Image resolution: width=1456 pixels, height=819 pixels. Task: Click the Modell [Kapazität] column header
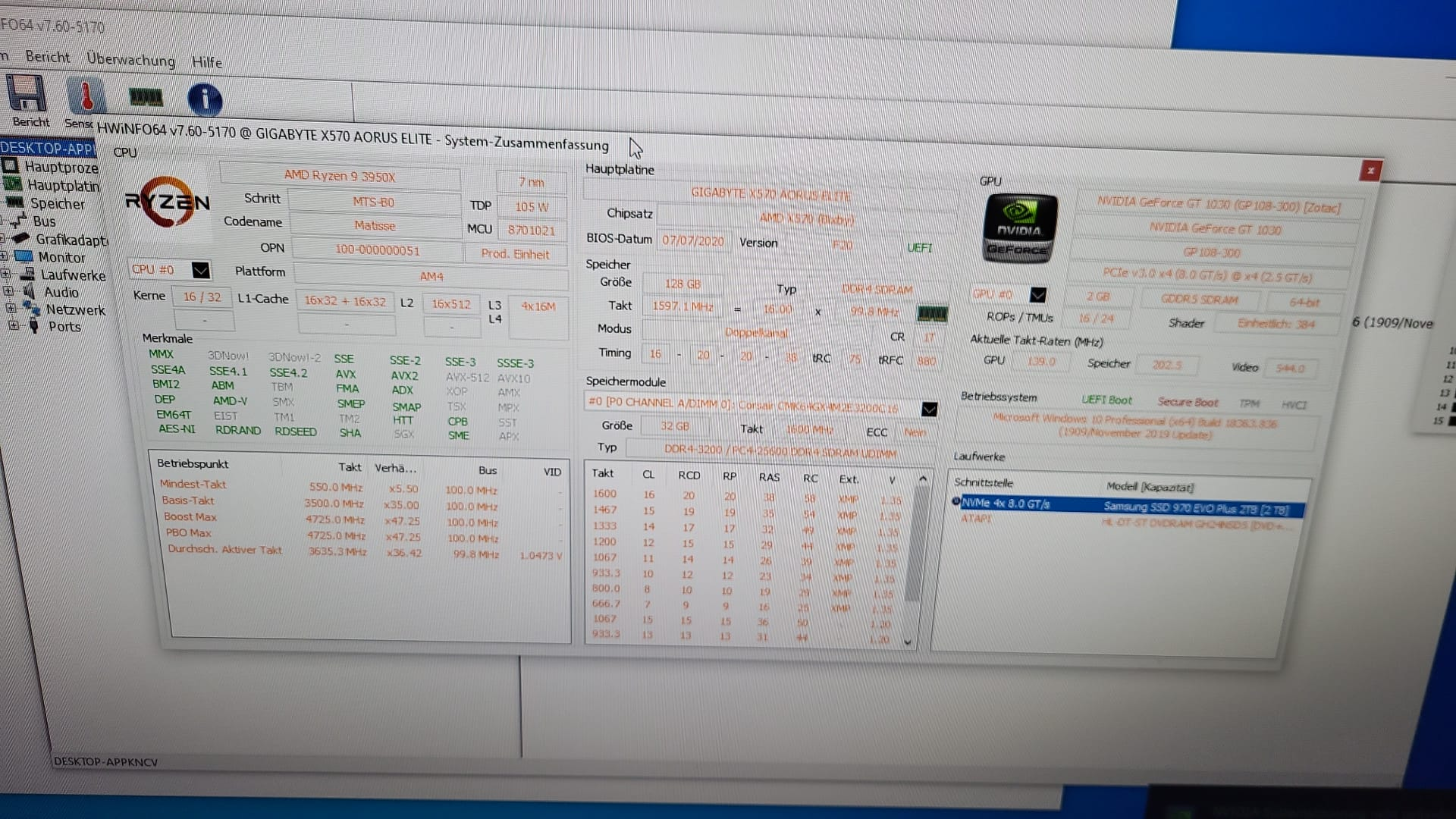1150,487
